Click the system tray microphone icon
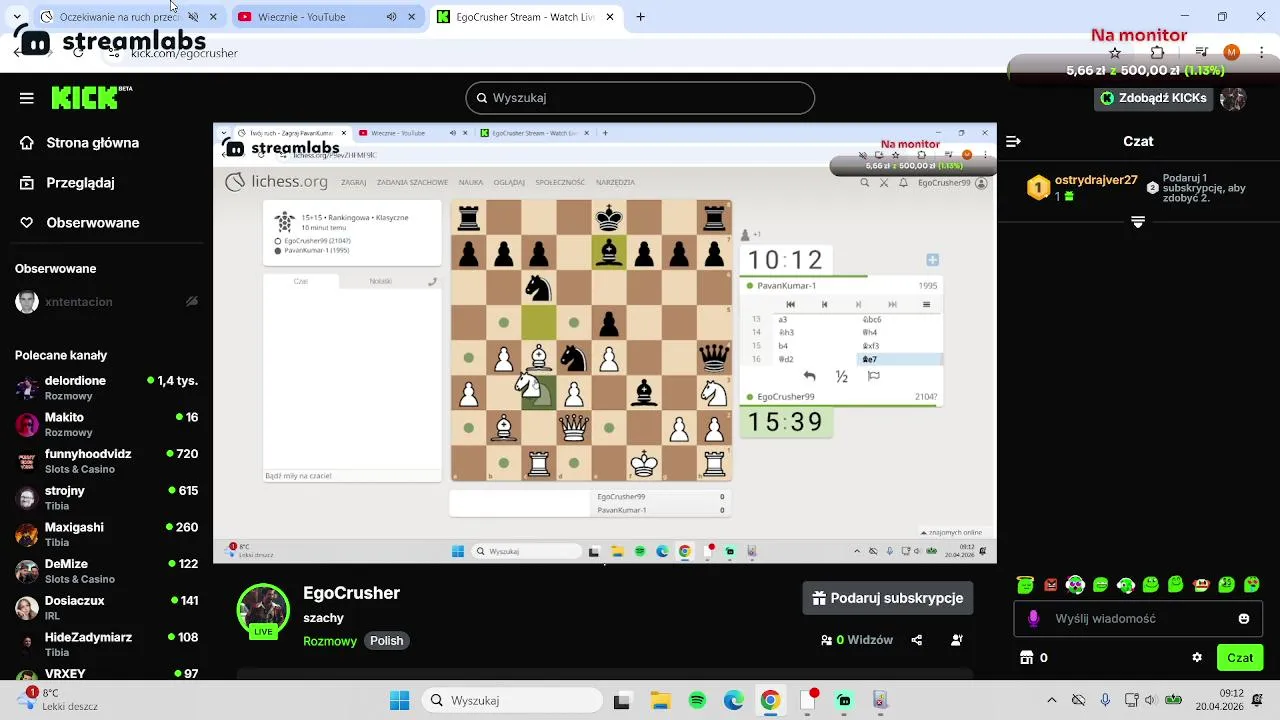 click(x=1105, y=701)
